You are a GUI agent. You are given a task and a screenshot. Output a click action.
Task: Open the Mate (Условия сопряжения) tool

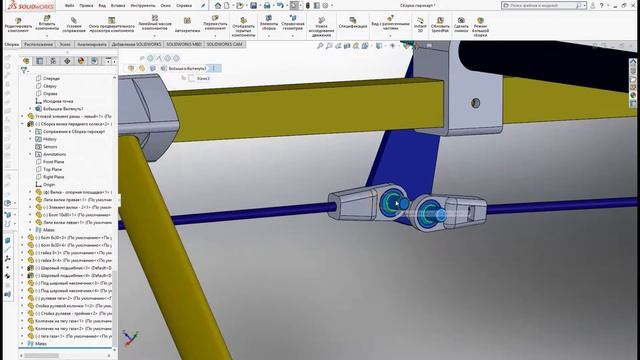(x=74, y=25)
